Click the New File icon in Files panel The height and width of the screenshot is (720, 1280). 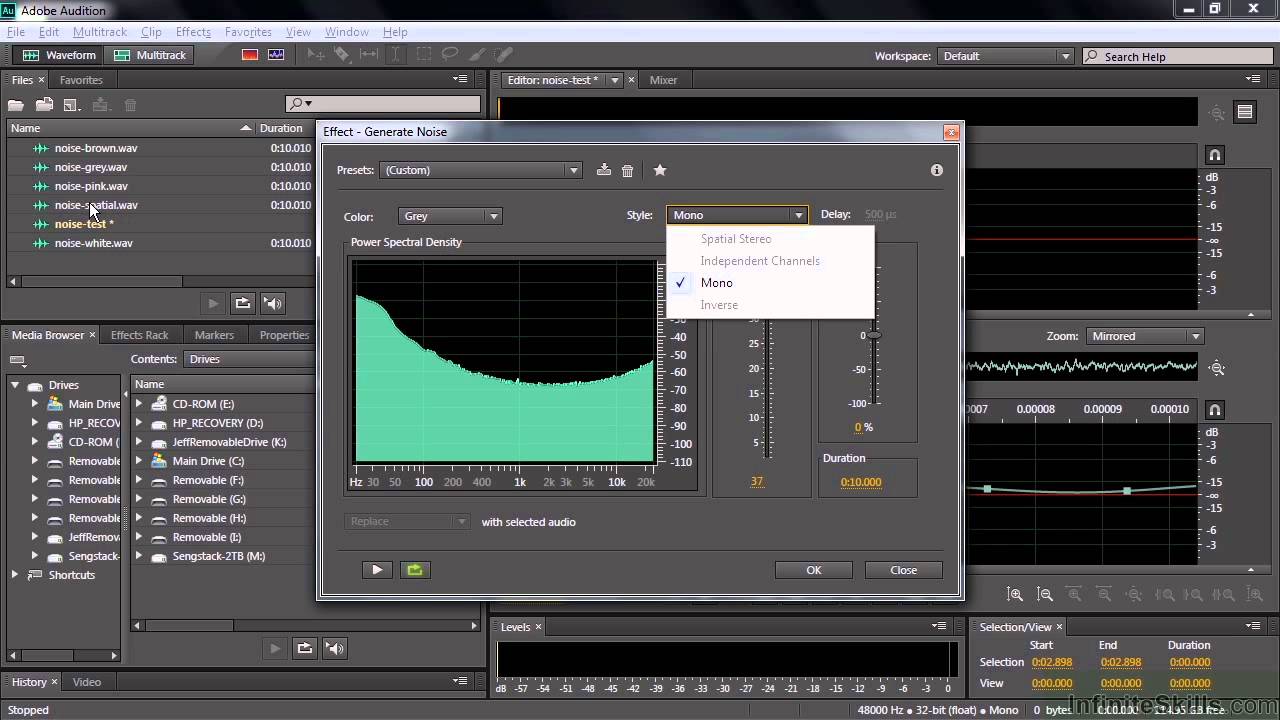coord(72,104)
